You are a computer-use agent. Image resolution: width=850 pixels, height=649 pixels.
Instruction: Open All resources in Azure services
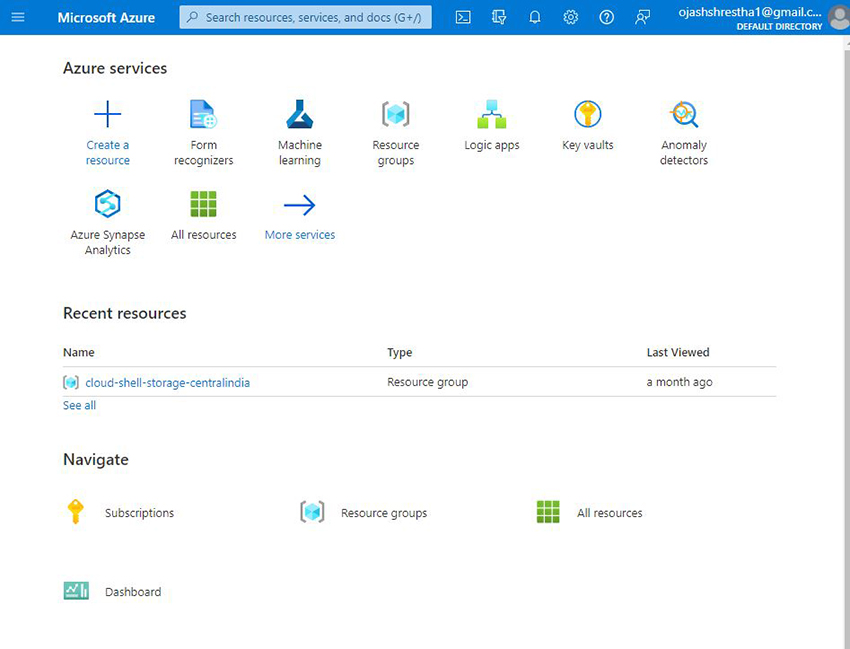(203, 205)
